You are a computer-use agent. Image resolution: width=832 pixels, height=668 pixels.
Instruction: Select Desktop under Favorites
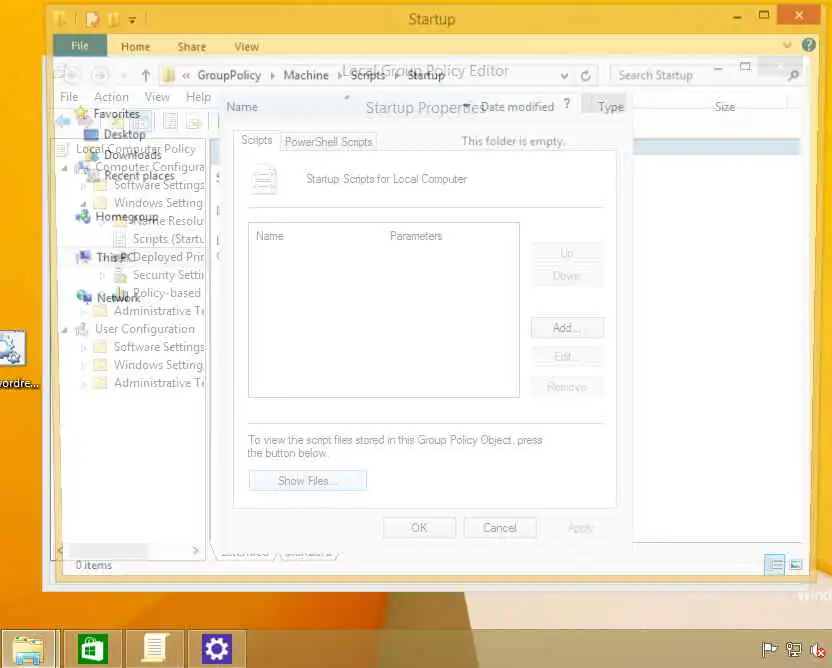click(124, 134)
